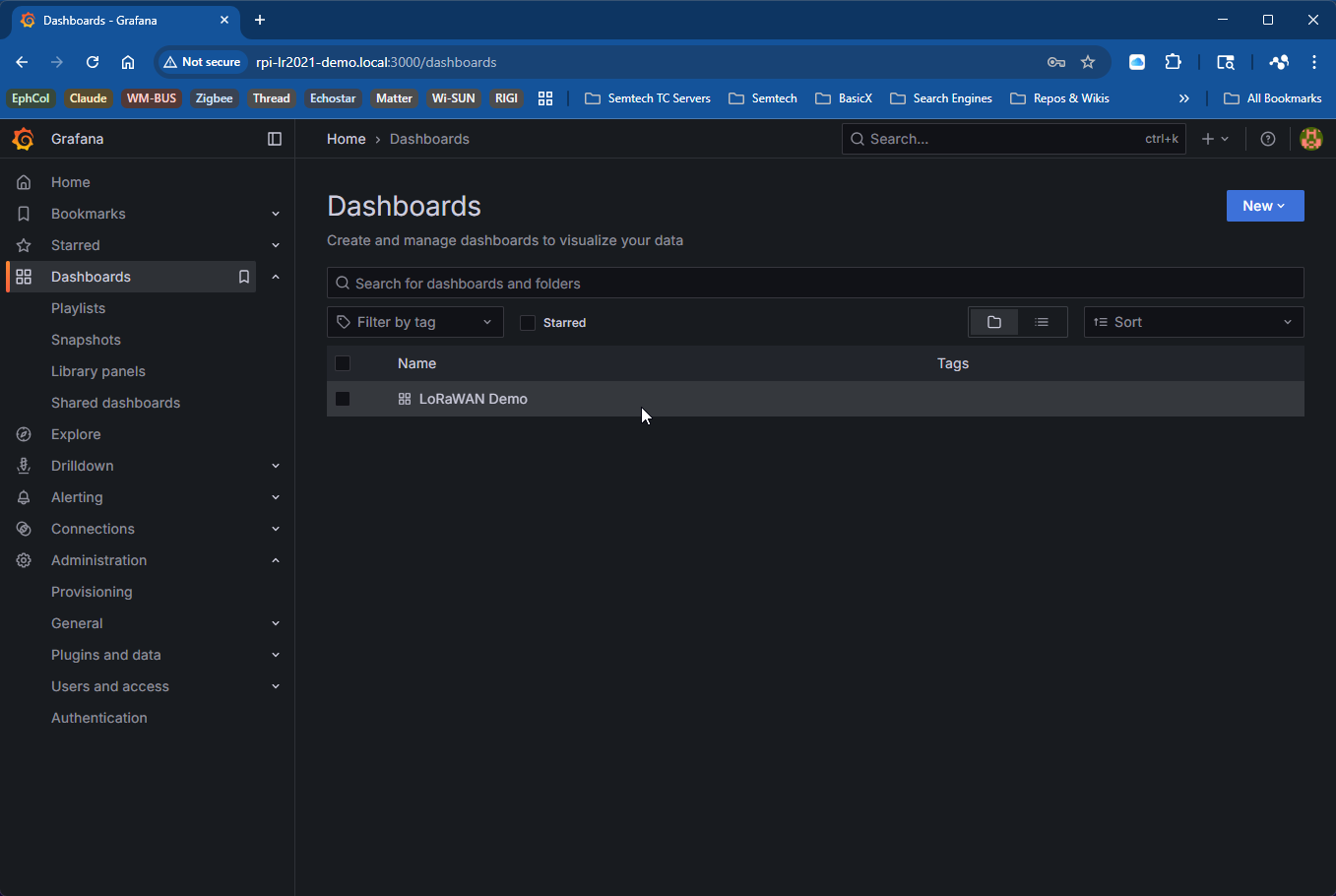Click the saved password key icon
The image size is (1336, 896).
pyautogui.click(x=1056, y=62)
